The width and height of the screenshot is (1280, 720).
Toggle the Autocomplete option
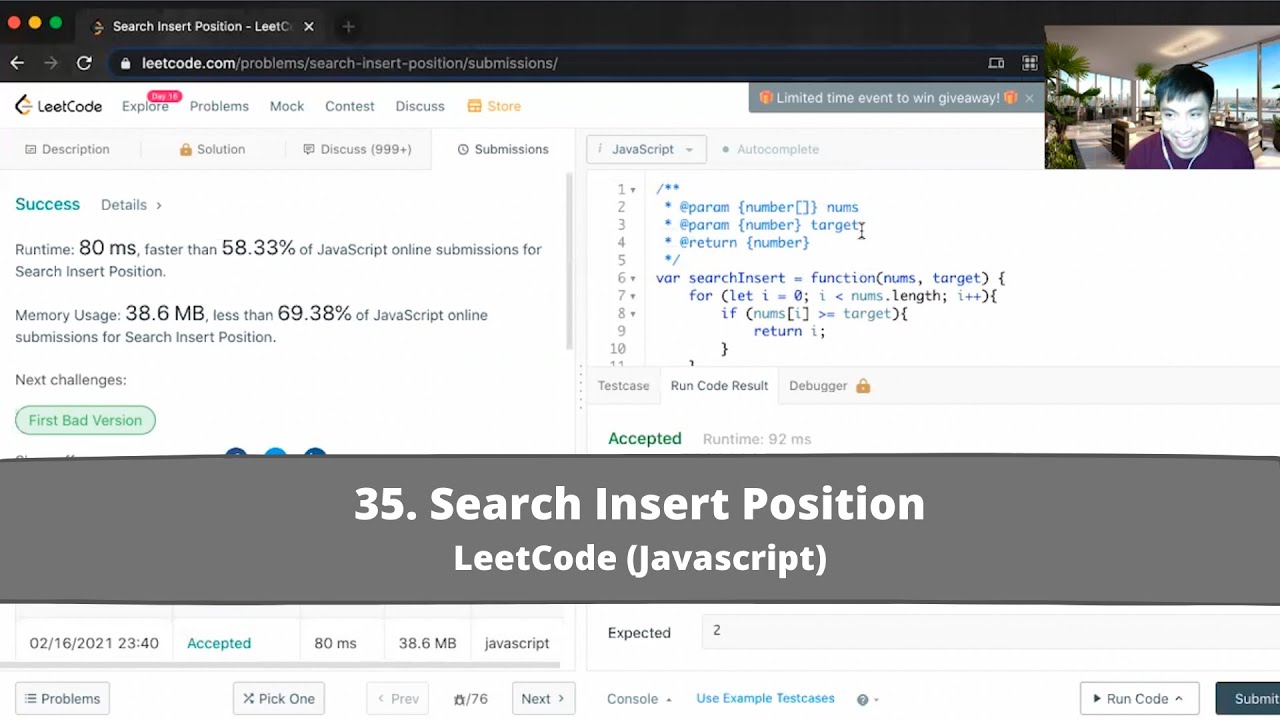tap(769, 149)
